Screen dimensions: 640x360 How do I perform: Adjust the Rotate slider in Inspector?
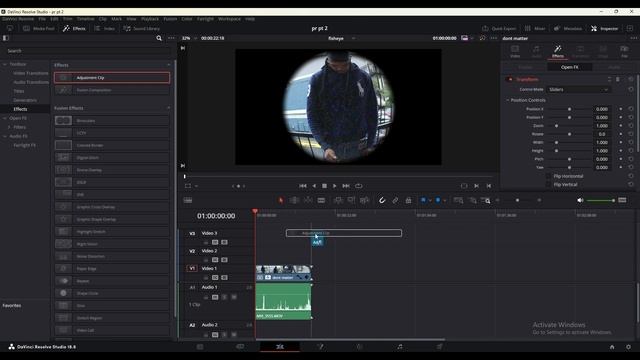pyautogui.click(x=569, y=134)
